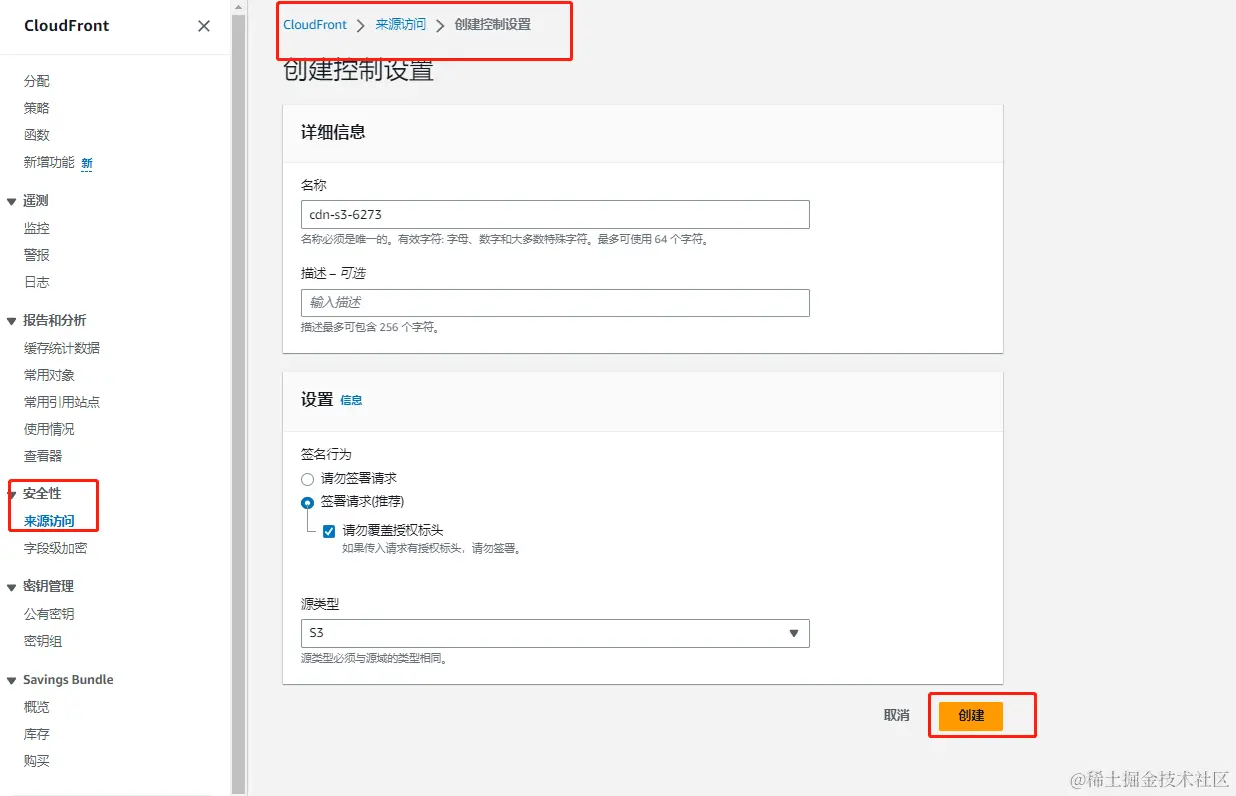
Task: Select 来源访问 in the sidebar
Action: (x=50, y=521)
